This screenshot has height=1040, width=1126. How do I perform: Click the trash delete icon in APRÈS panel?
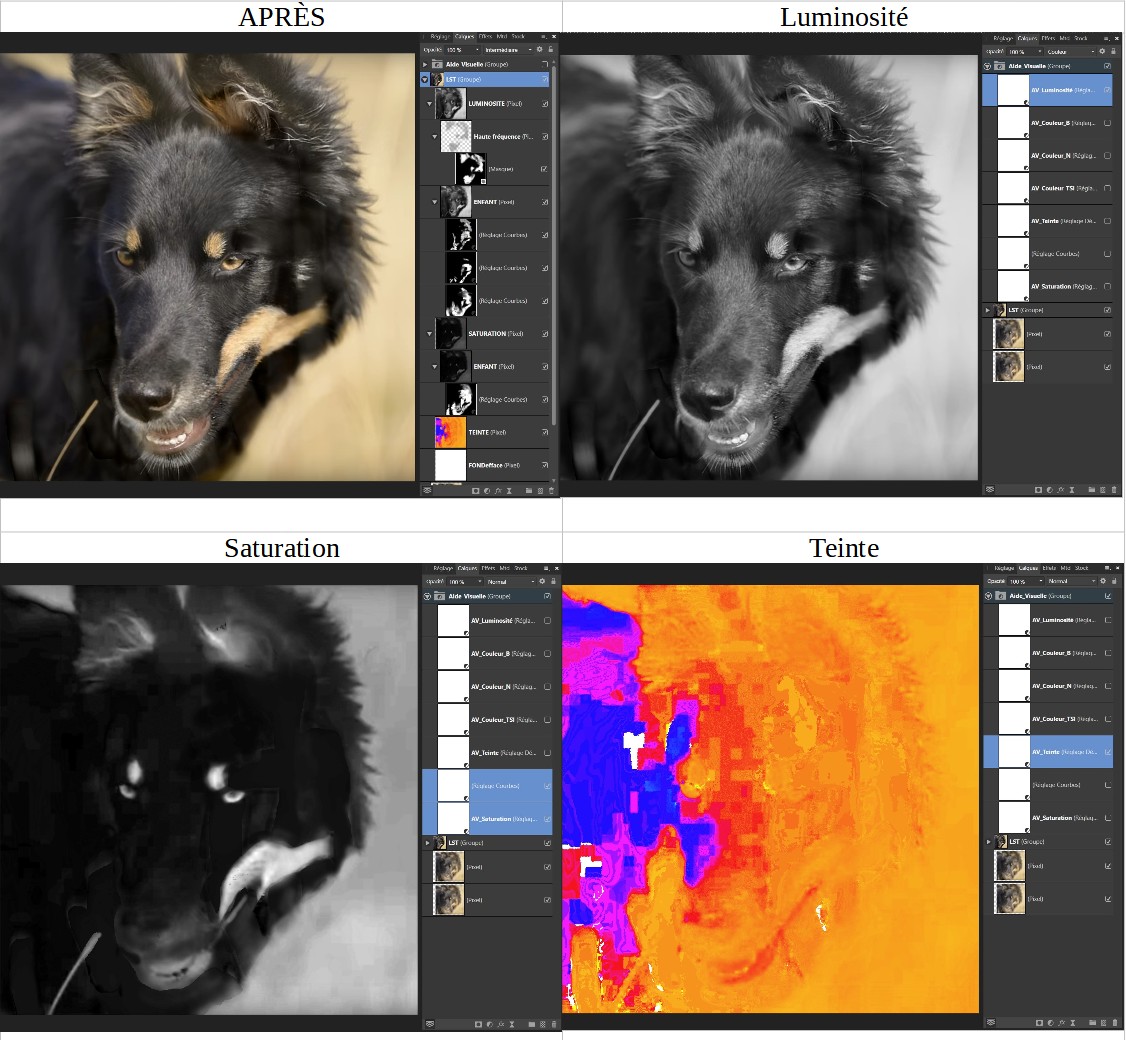tap(552, 491)
